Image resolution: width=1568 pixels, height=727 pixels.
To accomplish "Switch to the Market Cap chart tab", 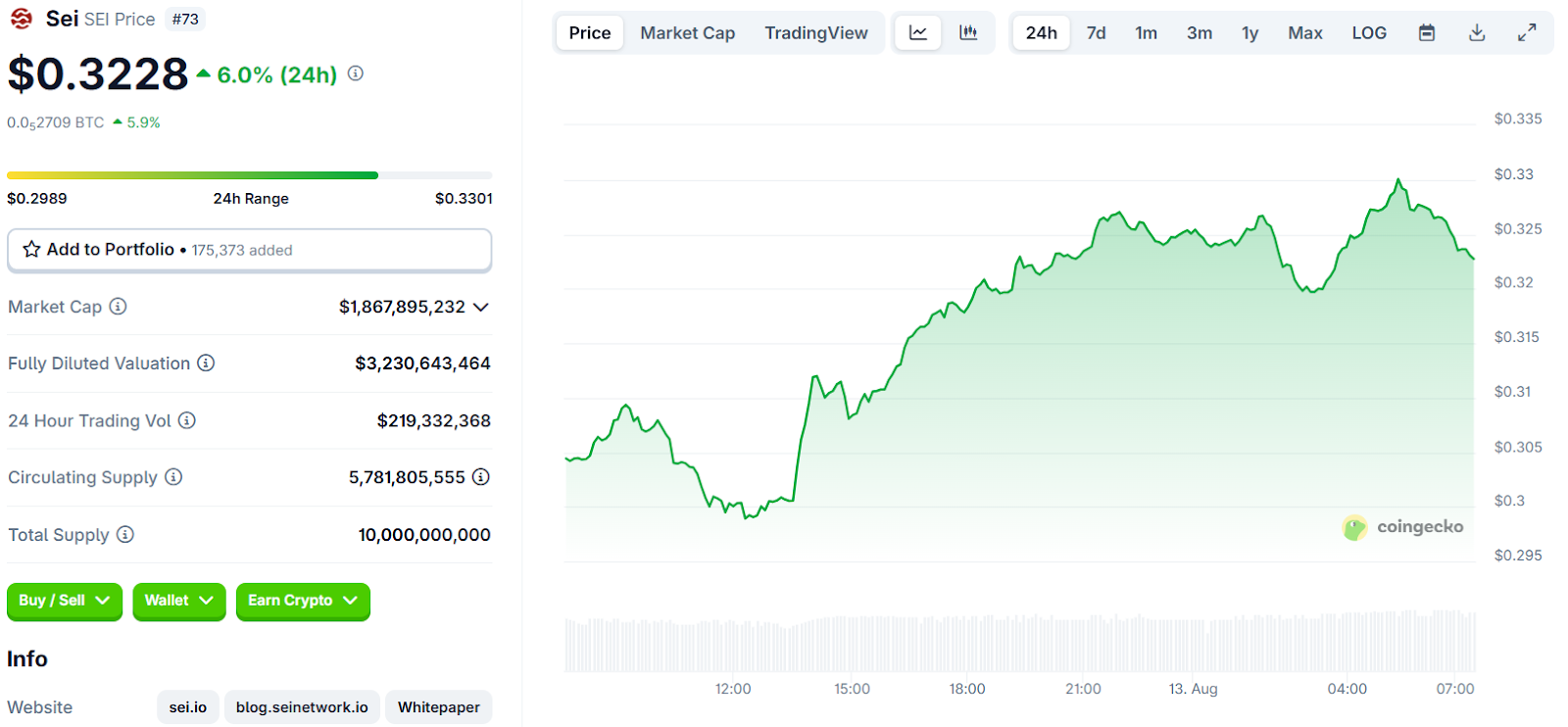I will (687, 33).
